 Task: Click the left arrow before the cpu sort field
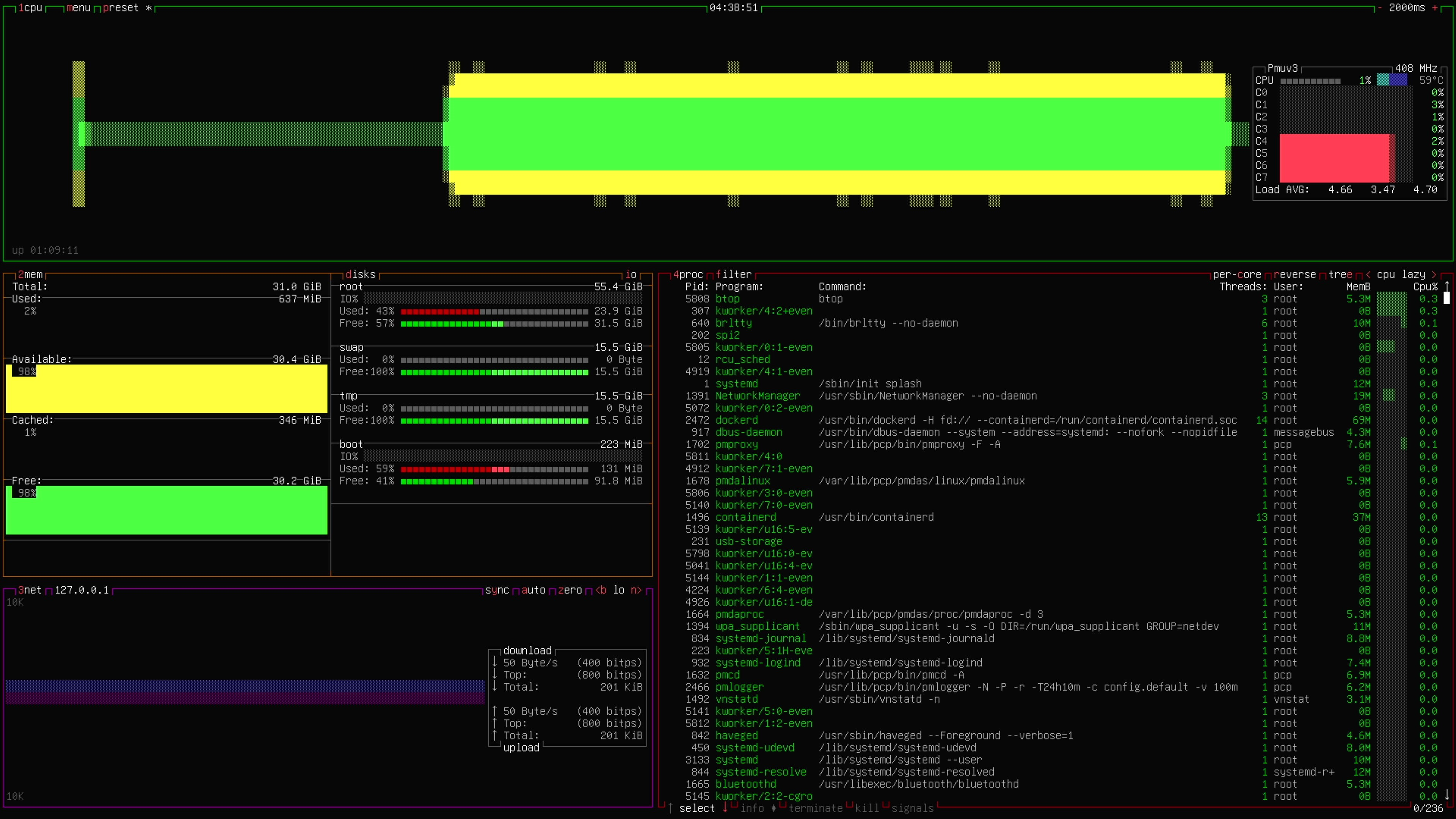[1368, 275]
